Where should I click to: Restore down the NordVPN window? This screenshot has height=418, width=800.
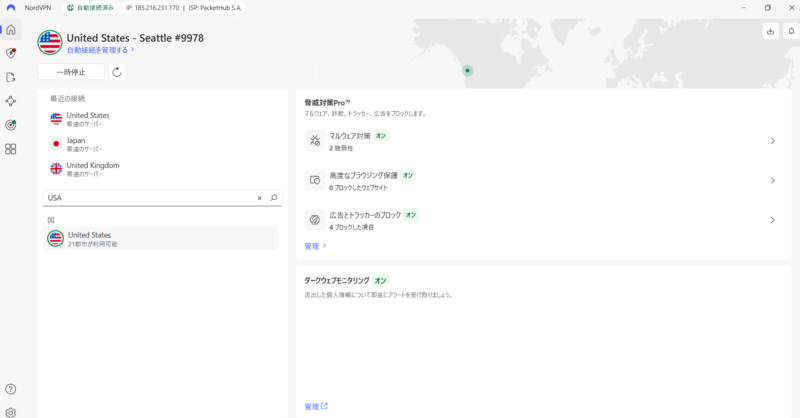pos(767,8)
